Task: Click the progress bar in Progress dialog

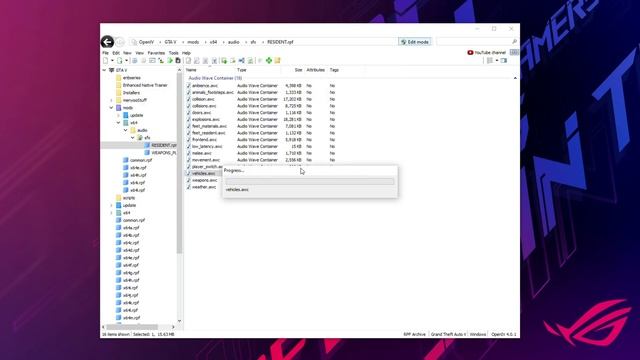Action: (310, 181)
